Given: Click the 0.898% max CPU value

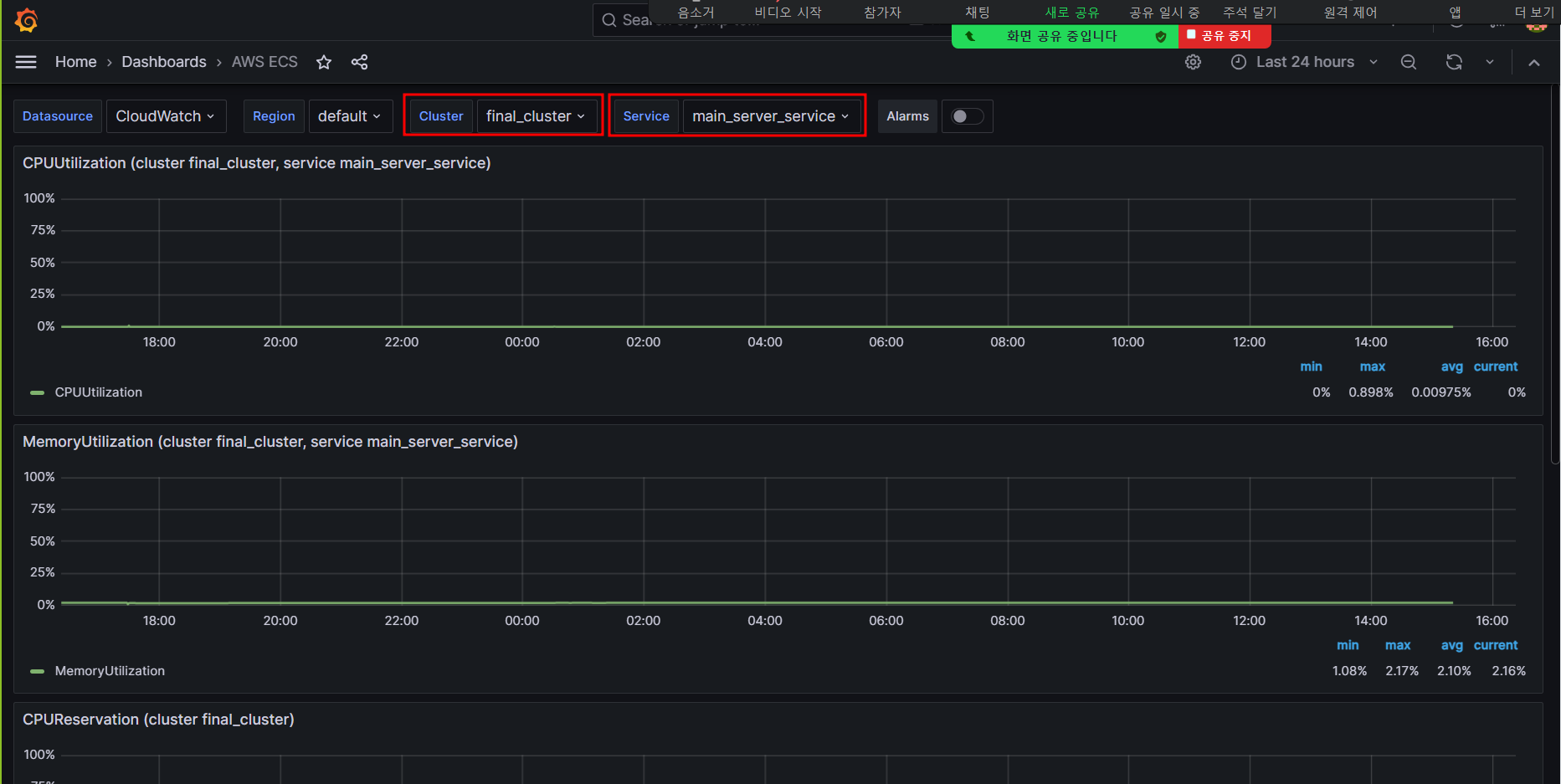Looking at the screenshot, I should coord(1371,392).
